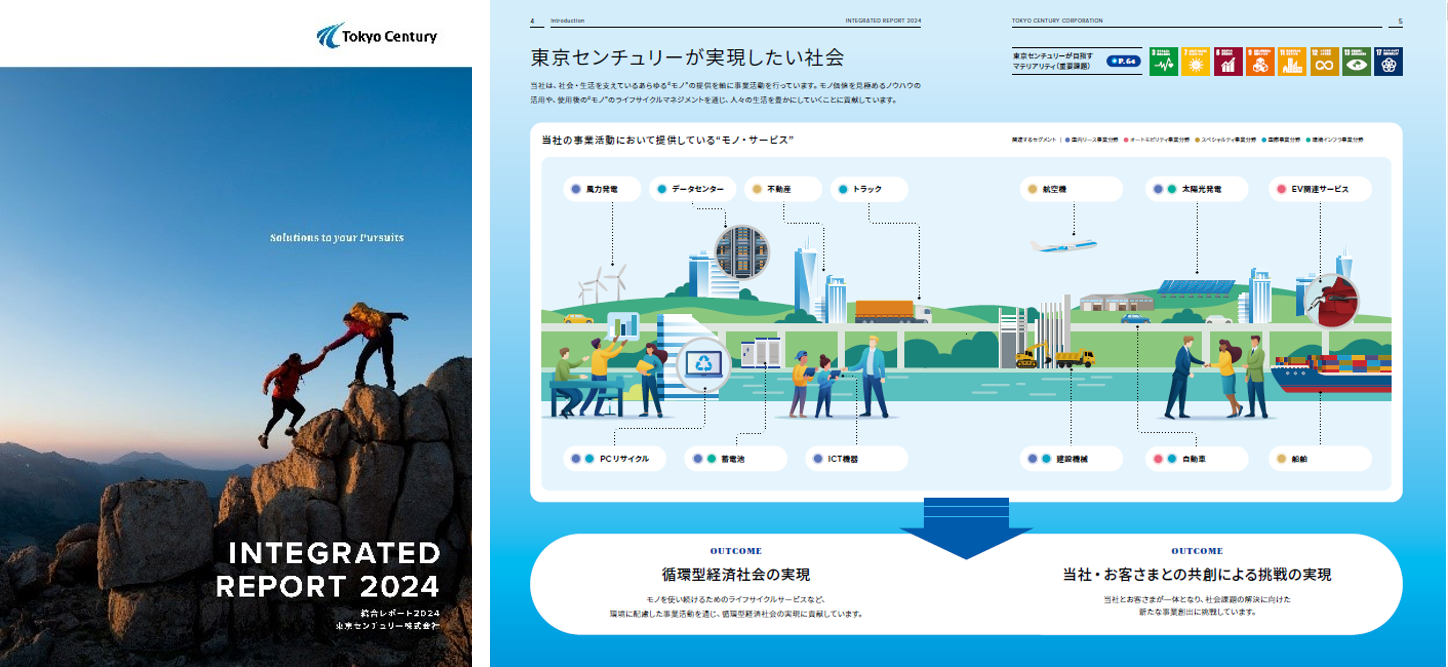Image resolution: width=1448 pixels, height=667 pixels.
Task: Open the P.64 page reference badge
Action: [1123, 62]
